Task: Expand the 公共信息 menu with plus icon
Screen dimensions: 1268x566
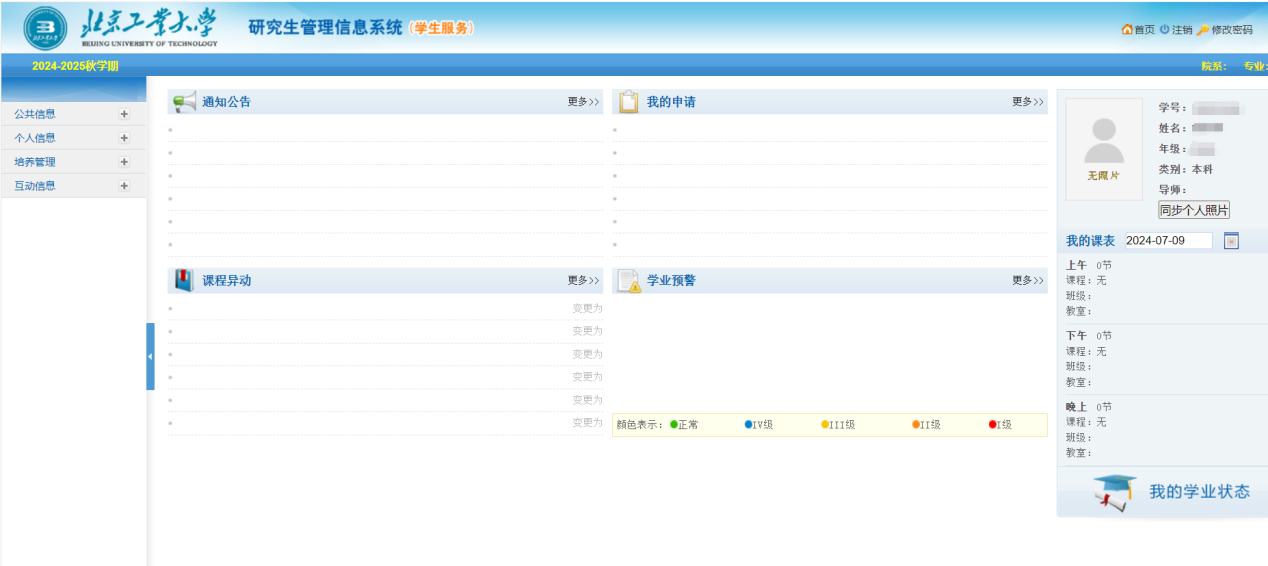Action: (x=124, y=114)
